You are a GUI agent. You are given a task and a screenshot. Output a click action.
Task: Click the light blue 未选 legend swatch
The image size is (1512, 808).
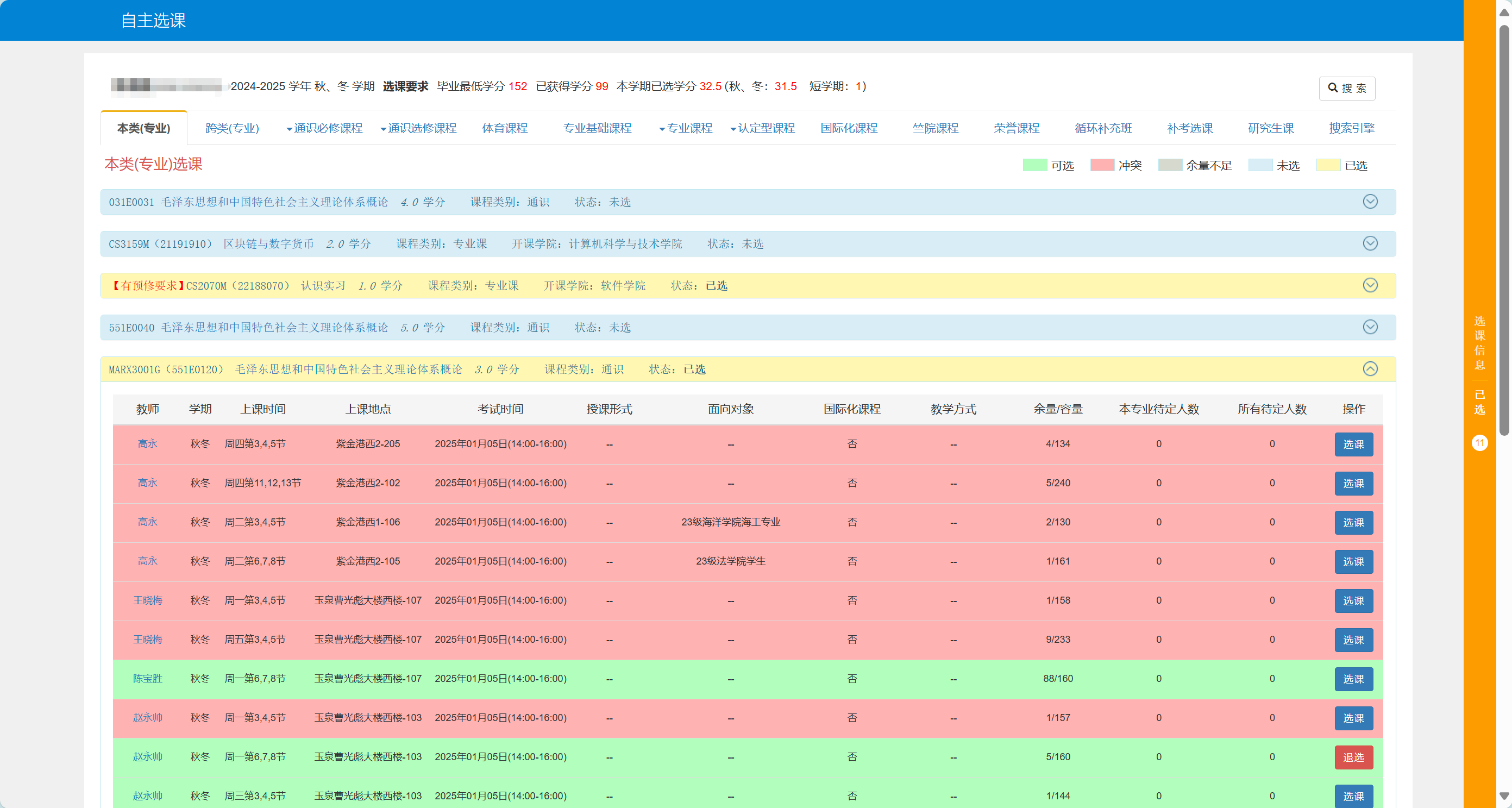coord(1260,165)
